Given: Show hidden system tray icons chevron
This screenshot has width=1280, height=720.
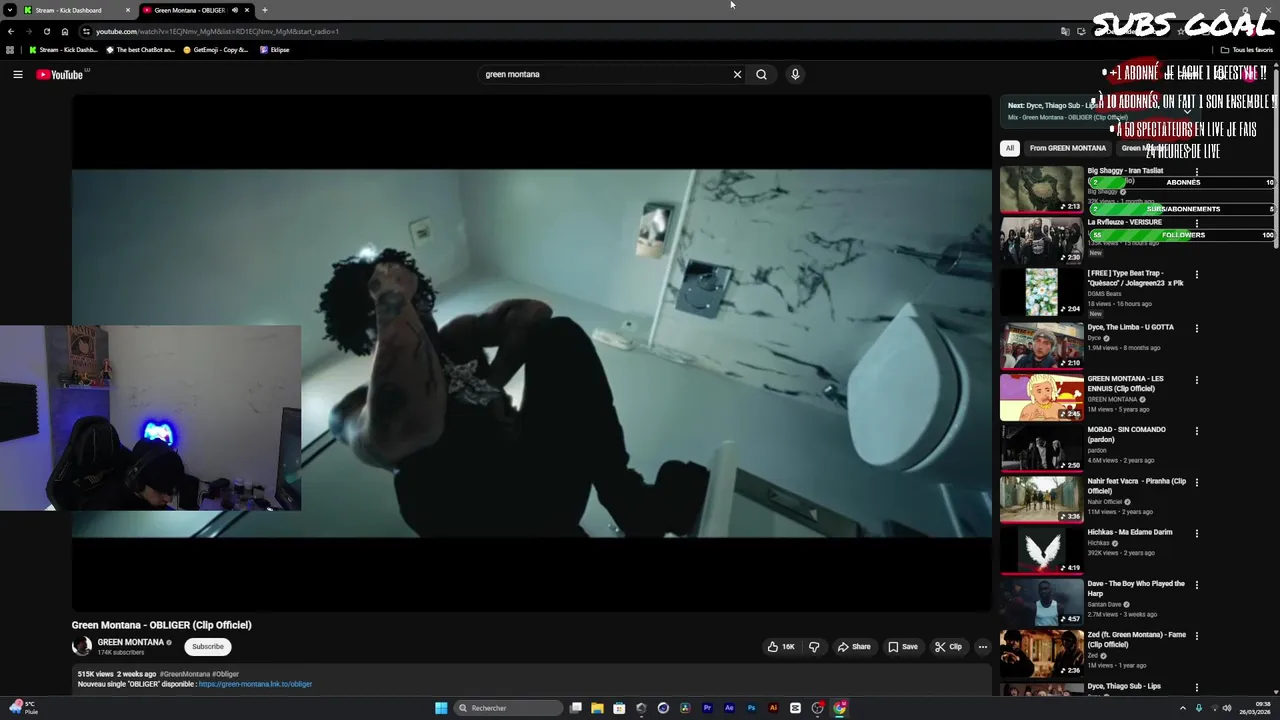Looking at the screenshot, I should point(1185,708).
